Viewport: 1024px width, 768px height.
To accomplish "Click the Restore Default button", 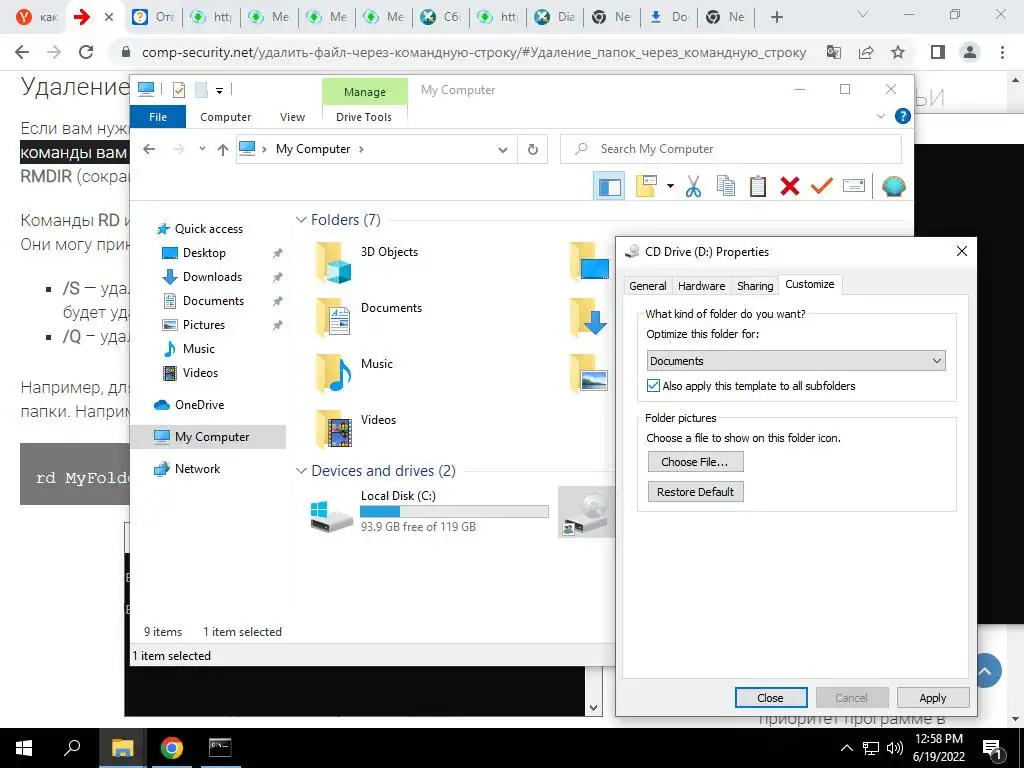I will (x=696, y=492).
